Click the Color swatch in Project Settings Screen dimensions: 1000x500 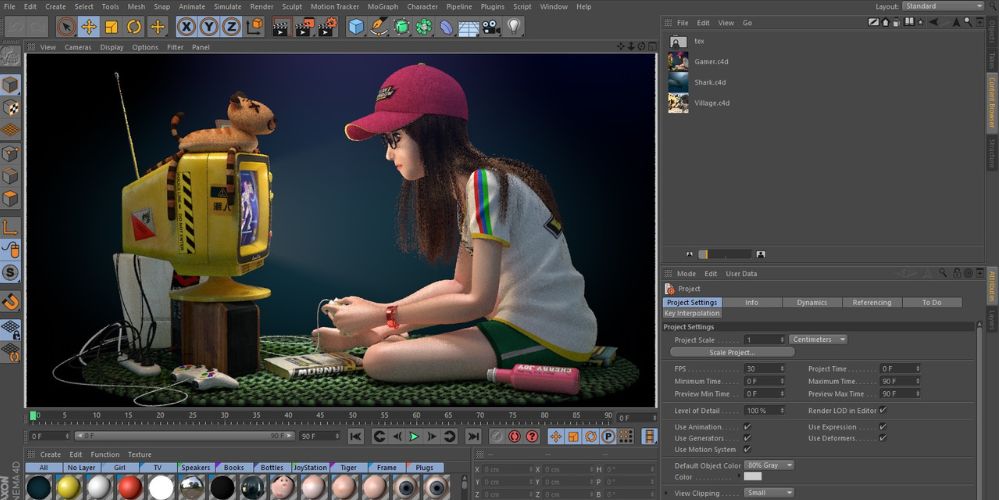[752, 477]
